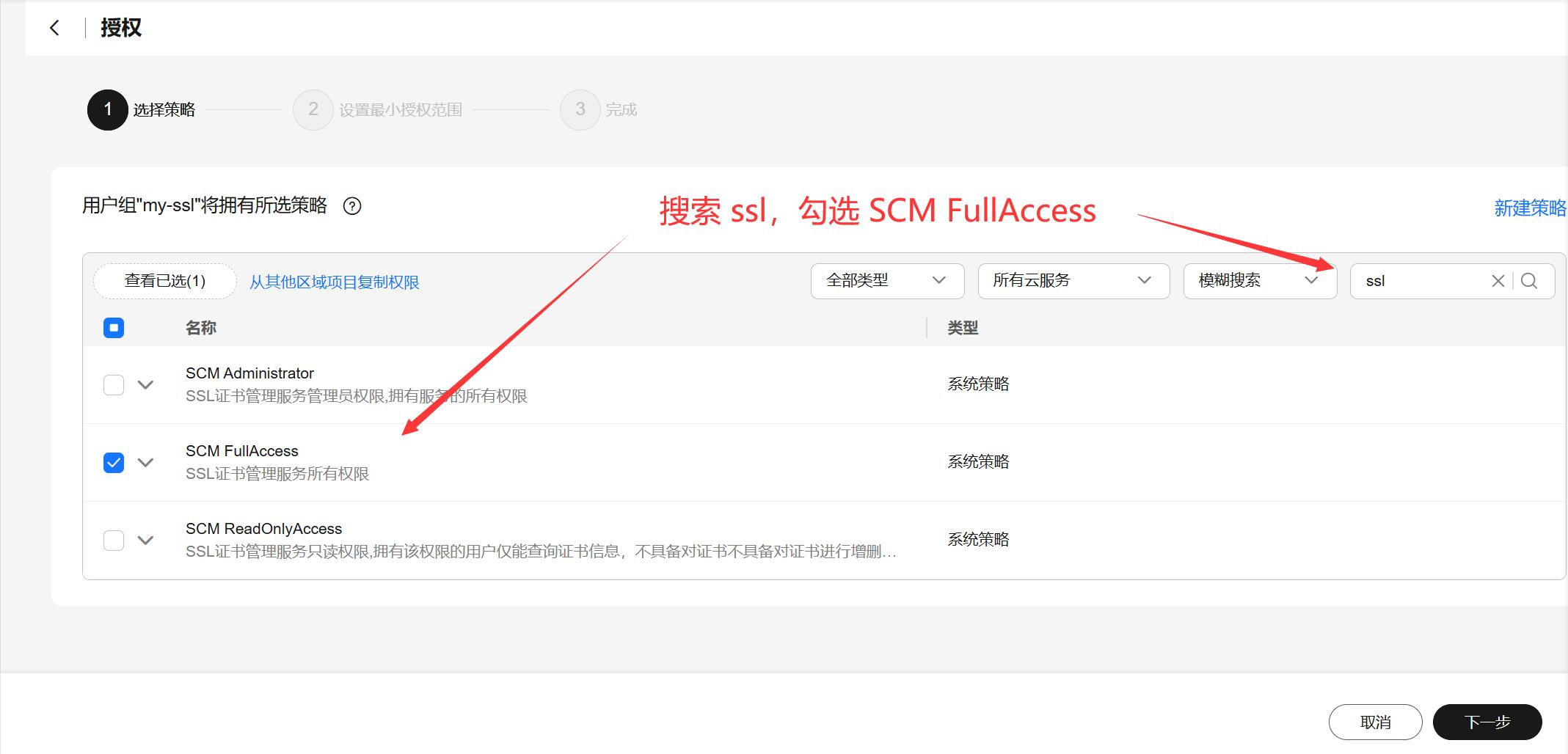Expand the SCM FullAccess policy details

(x=146, y=463)
